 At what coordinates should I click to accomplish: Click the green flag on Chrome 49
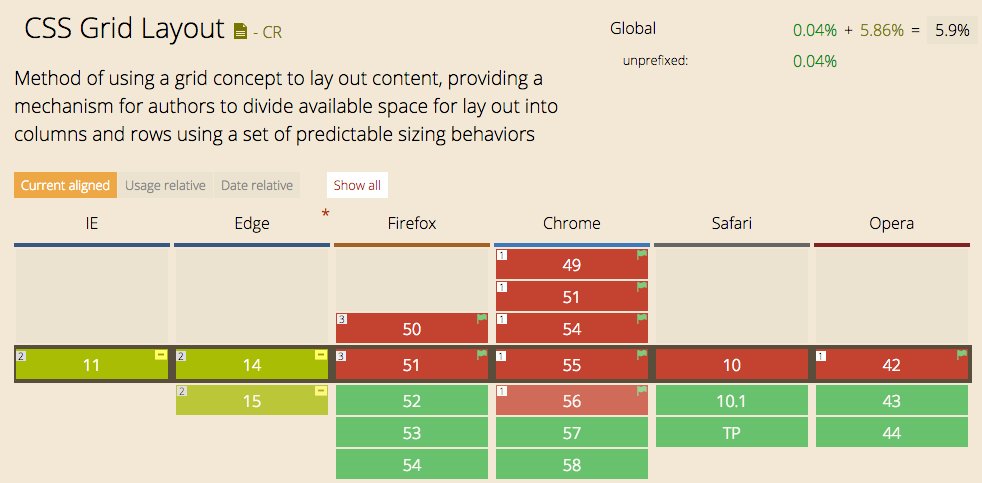click(x=642, y=255)
